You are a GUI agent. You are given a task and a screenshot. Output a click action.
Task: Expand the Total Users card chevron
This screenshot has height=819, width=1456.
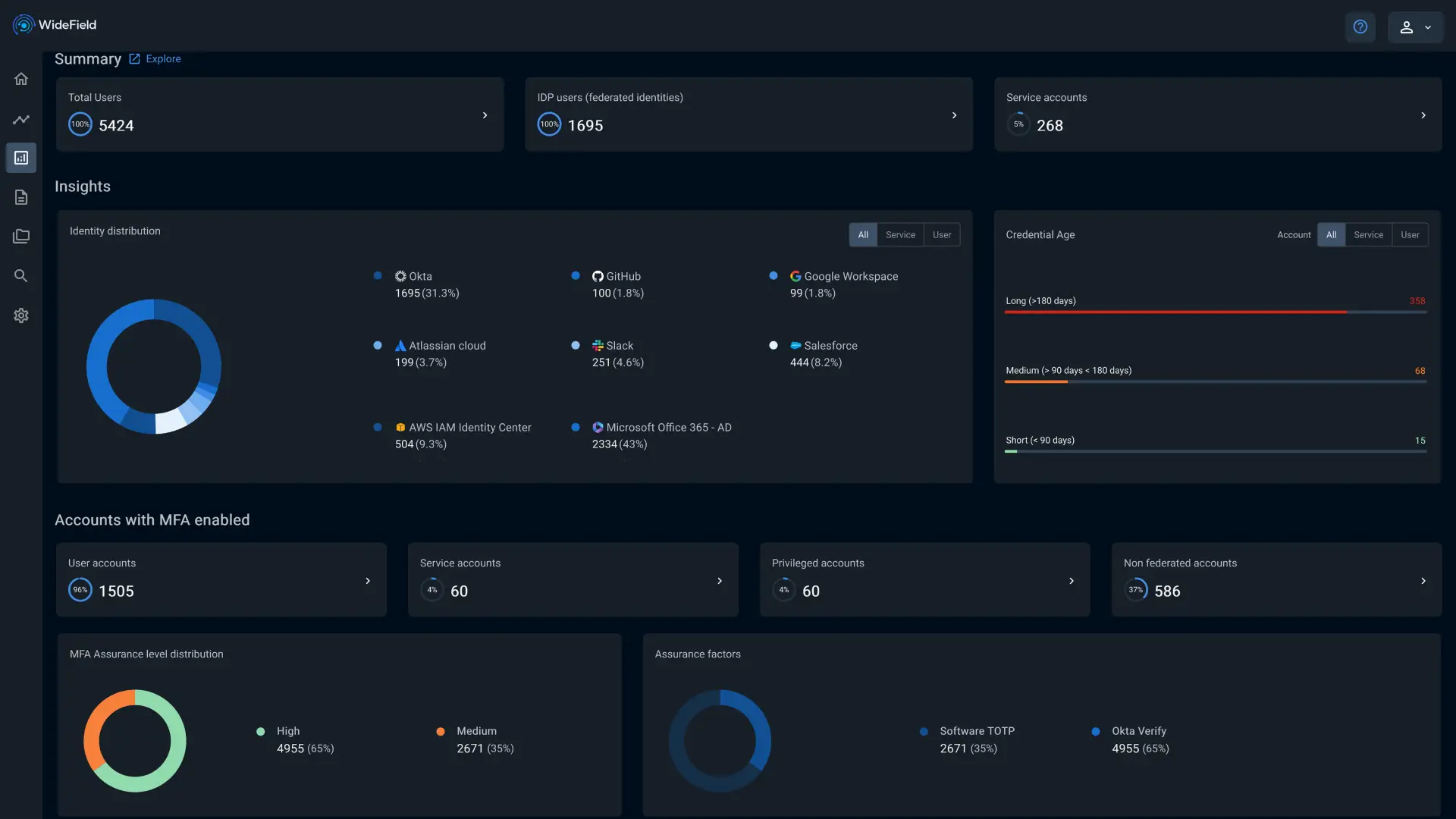tap(485, 115)
